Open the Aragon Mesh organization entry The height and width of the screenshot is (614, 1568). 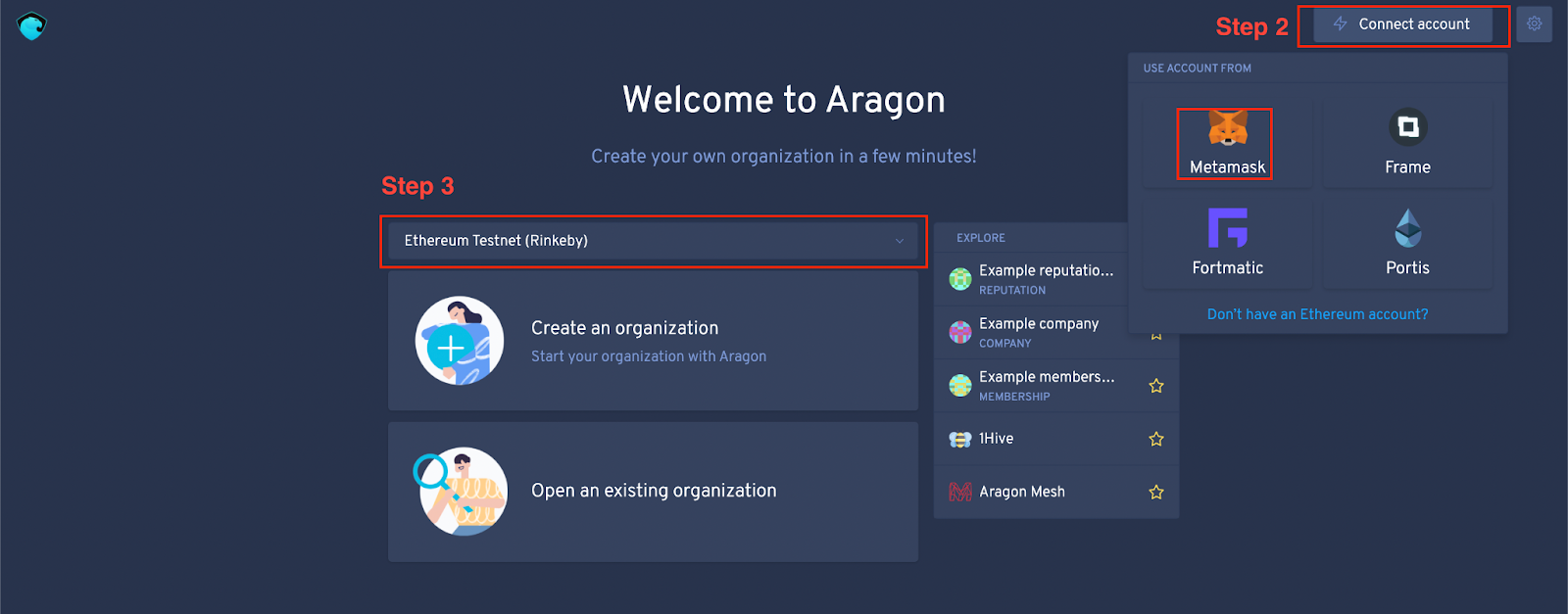click(x=1021, y=492)
